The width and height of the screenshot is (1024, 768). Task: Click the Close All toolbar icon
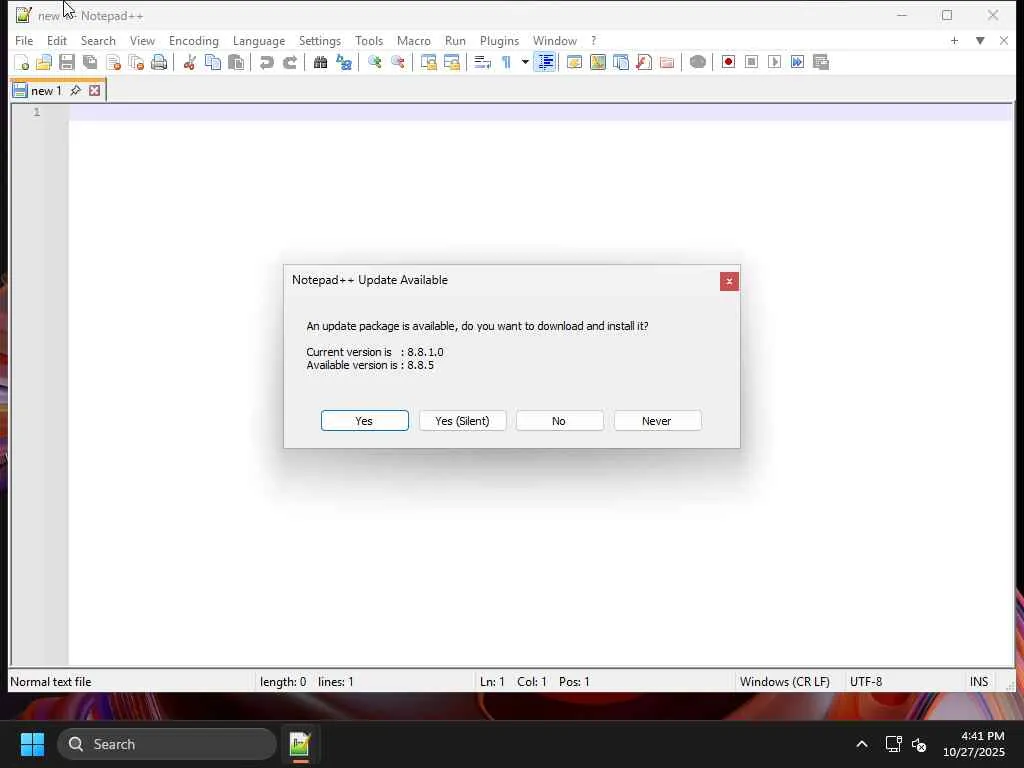click(136, 62)
